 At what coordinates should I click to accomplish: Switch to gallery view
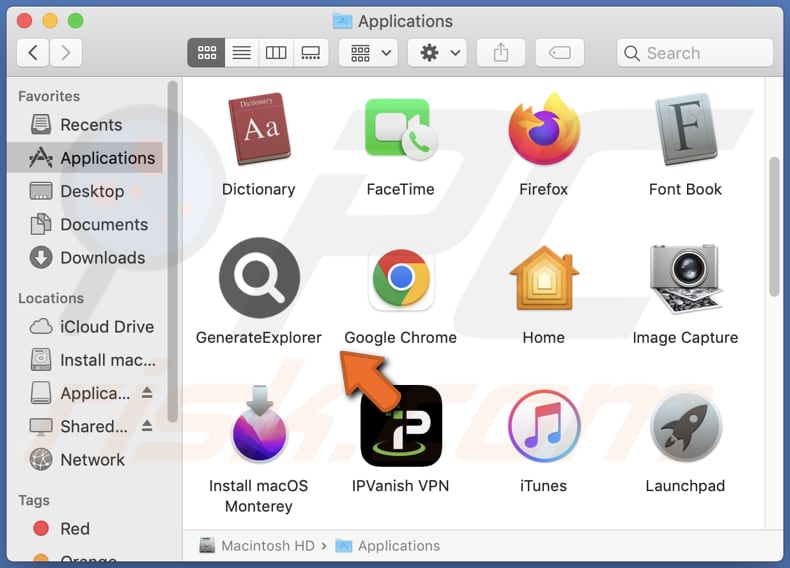pyautogui.click(x=310, y=52)
